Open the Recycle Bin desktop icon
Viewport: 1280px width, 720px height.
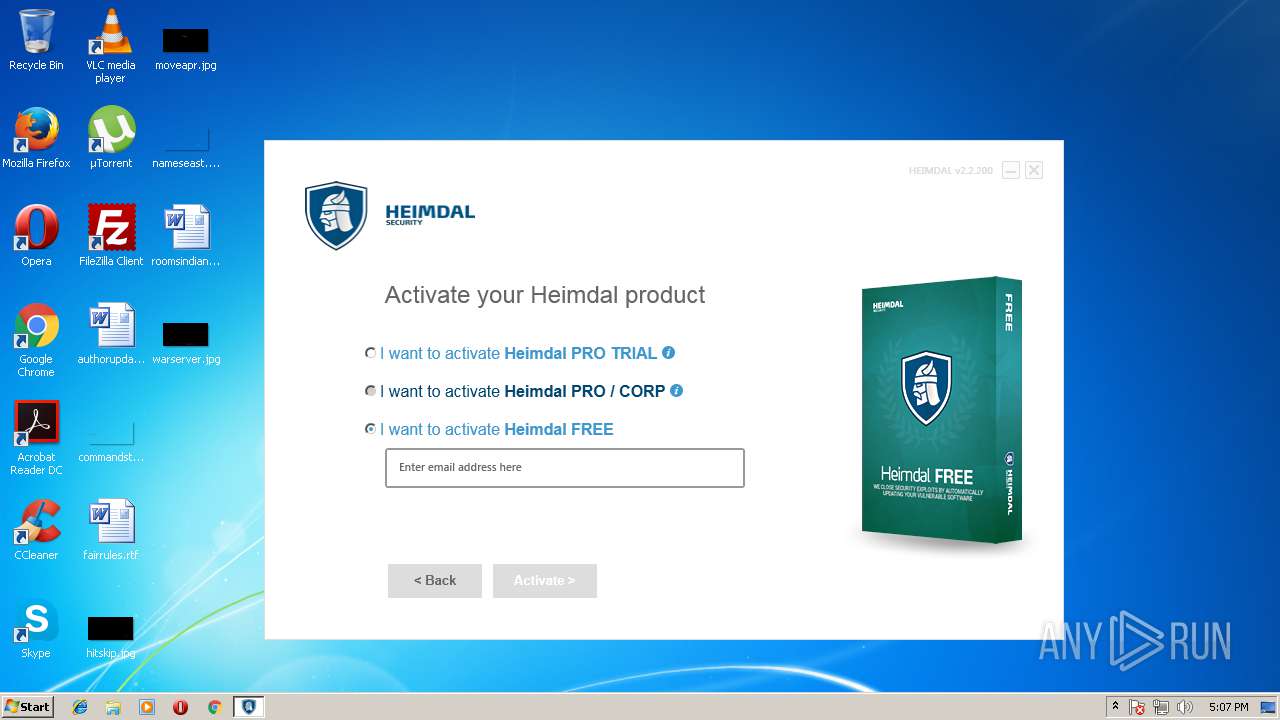[x=36, y=40]
